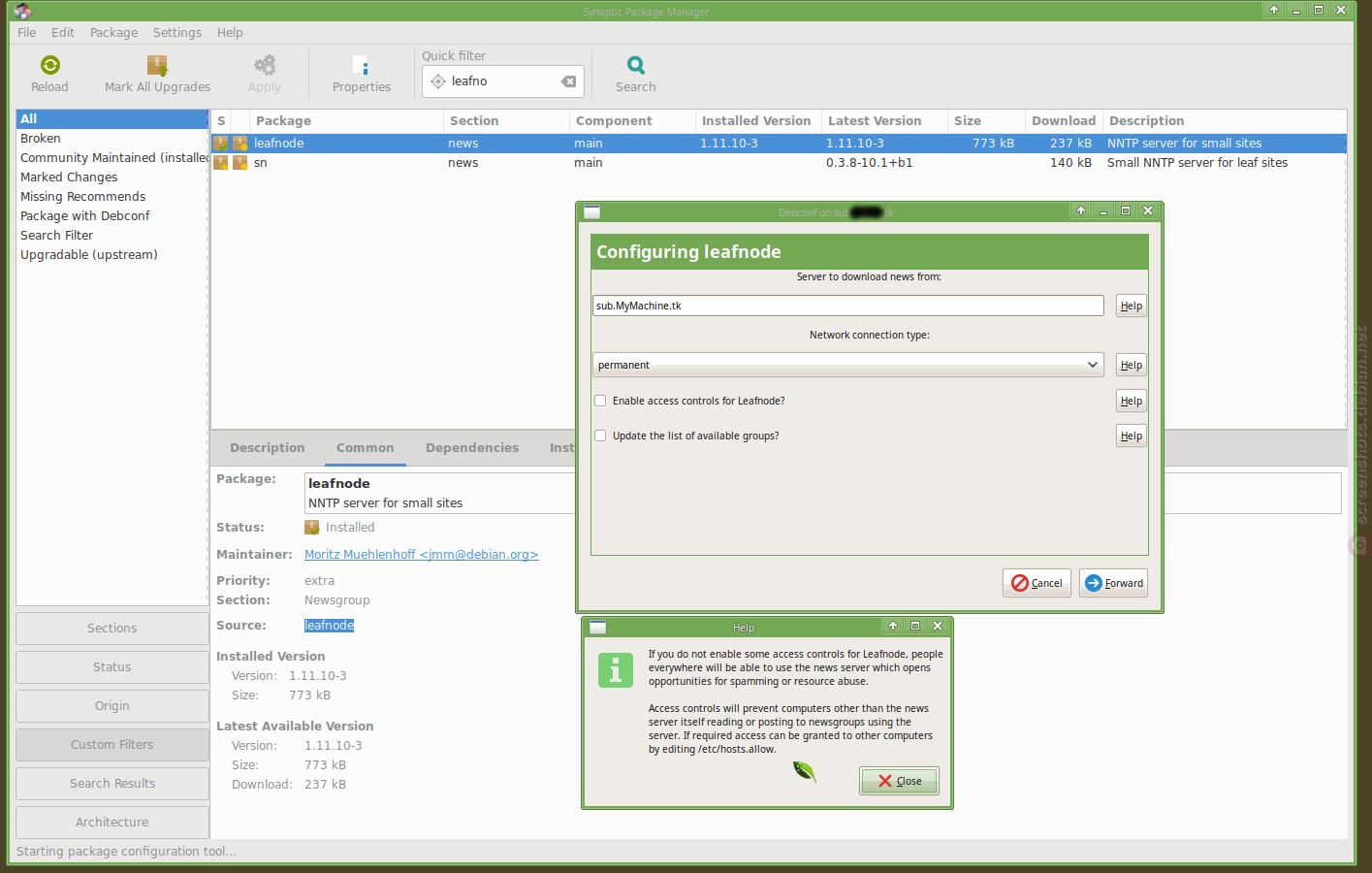Click the sn row status icon

tap(221, 163)
